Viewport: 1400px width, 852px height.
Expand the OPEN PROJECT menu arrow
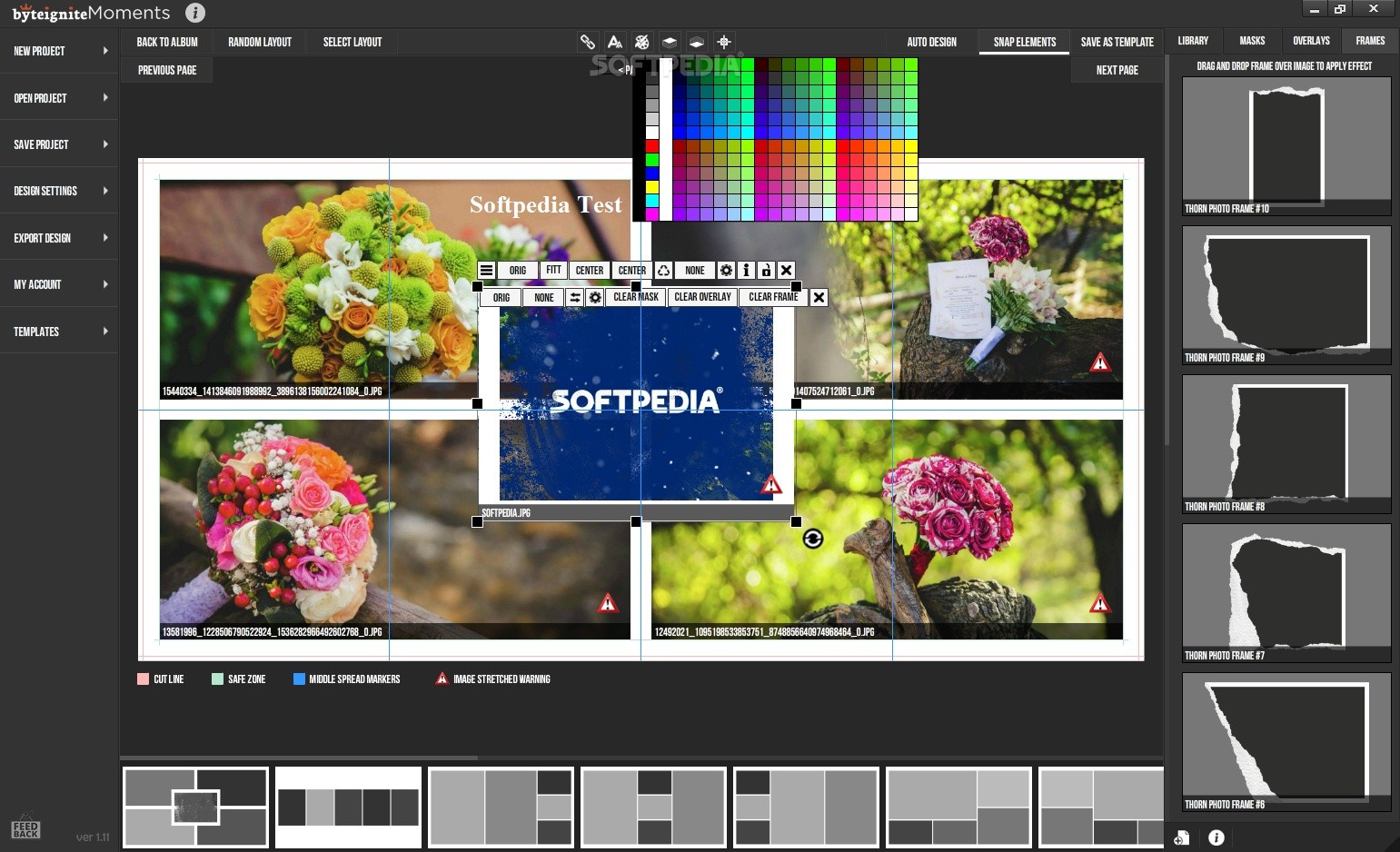pos(105,98)
